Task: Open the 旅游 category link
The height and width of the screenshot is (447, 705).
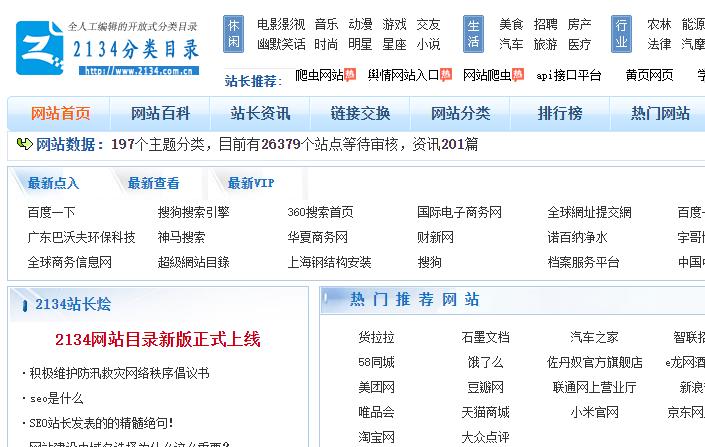Action: click(x=545, y=44)
